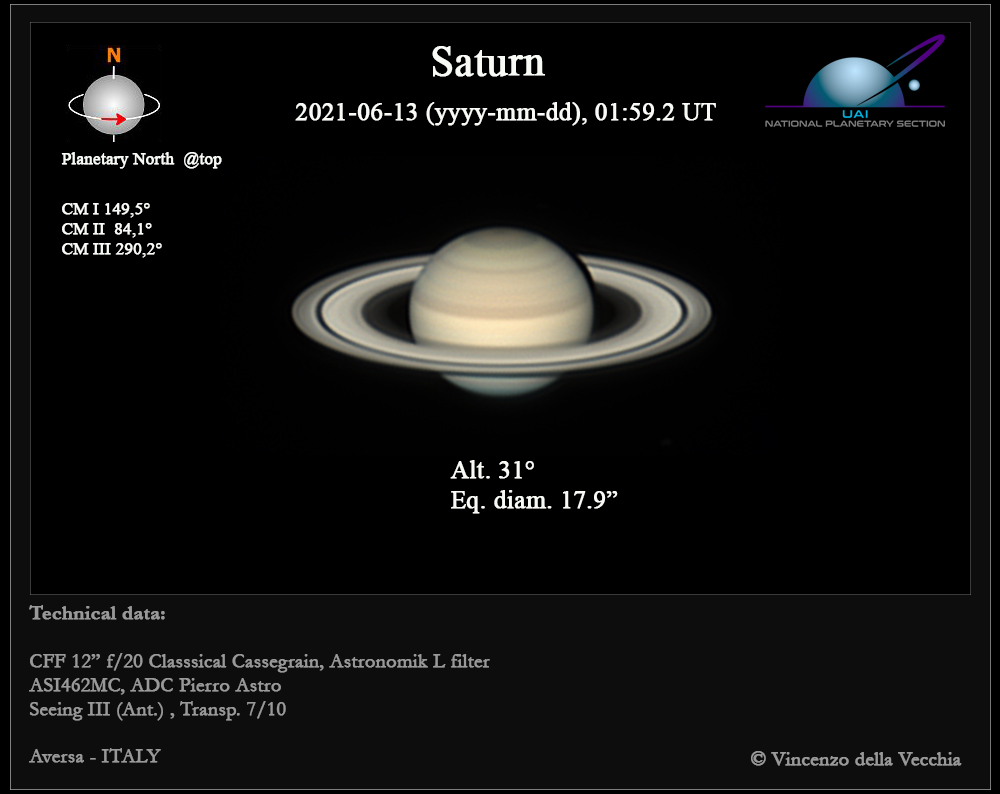Click the orange 'N' north marker

click(114, 55)
